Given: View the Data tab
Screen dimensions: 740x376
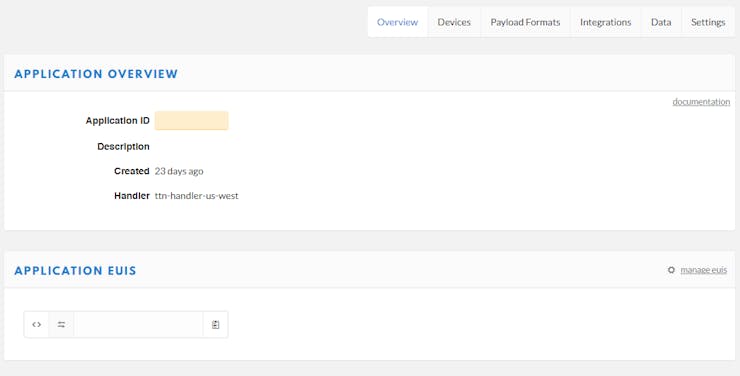Looking at the screenshot, I should tap(661, 22).
